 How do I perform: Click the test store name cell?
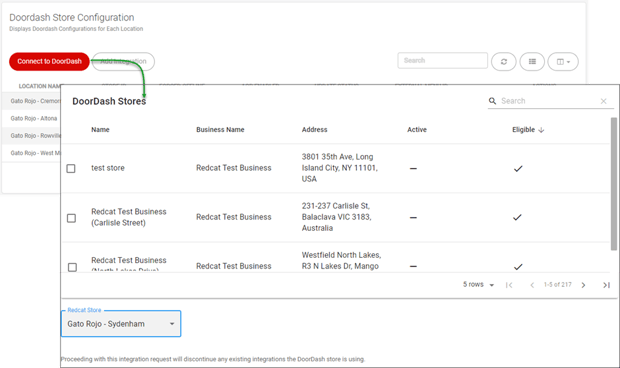coord(108,168)
